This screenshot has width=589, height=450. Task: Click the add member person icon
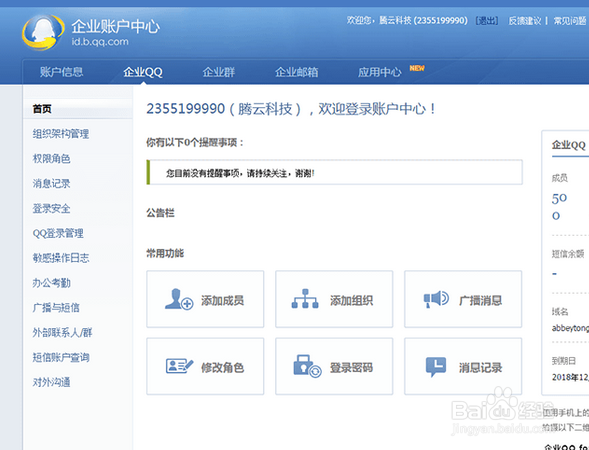coord(179,299)
